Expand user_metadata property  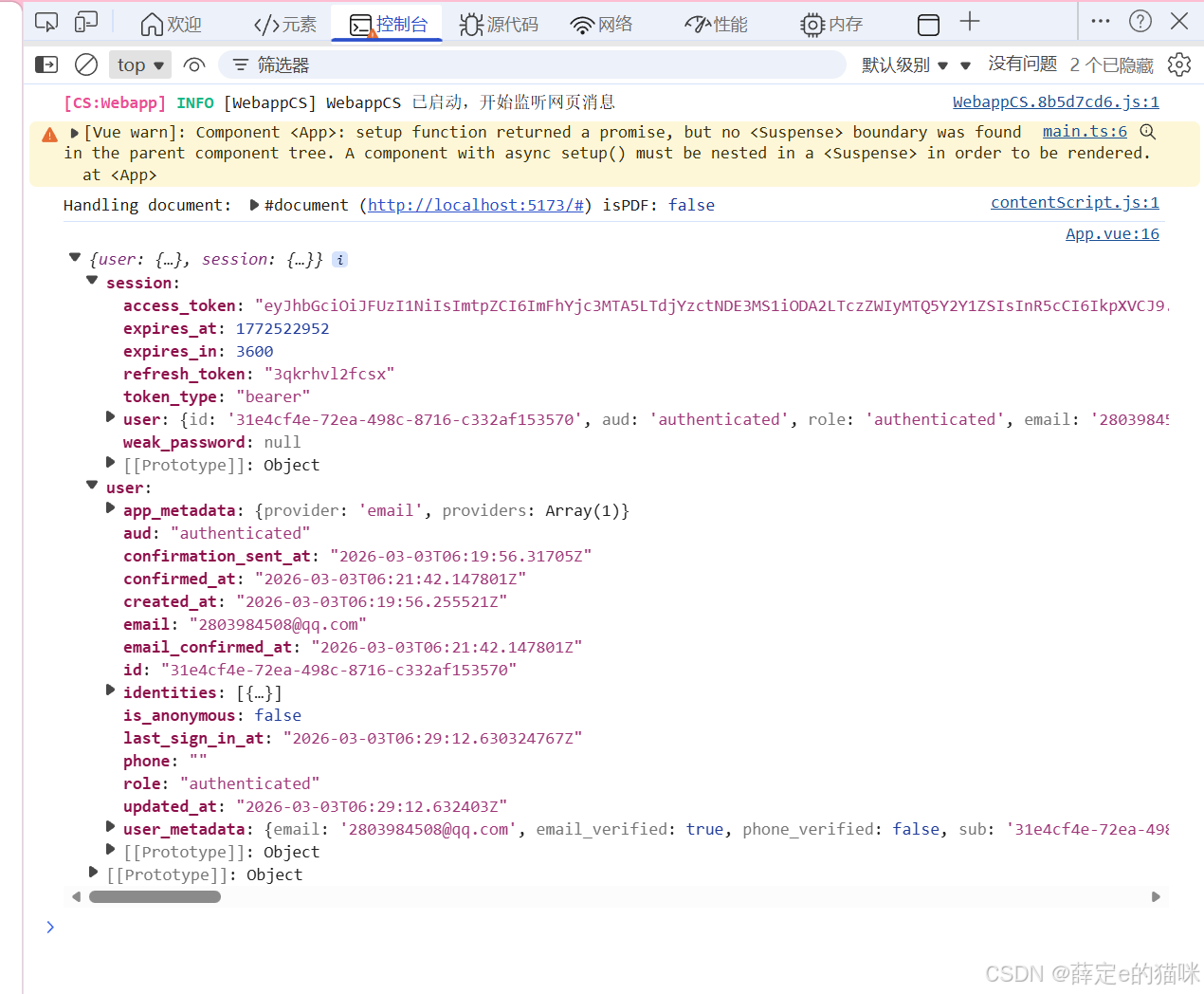tap(110, 826)
